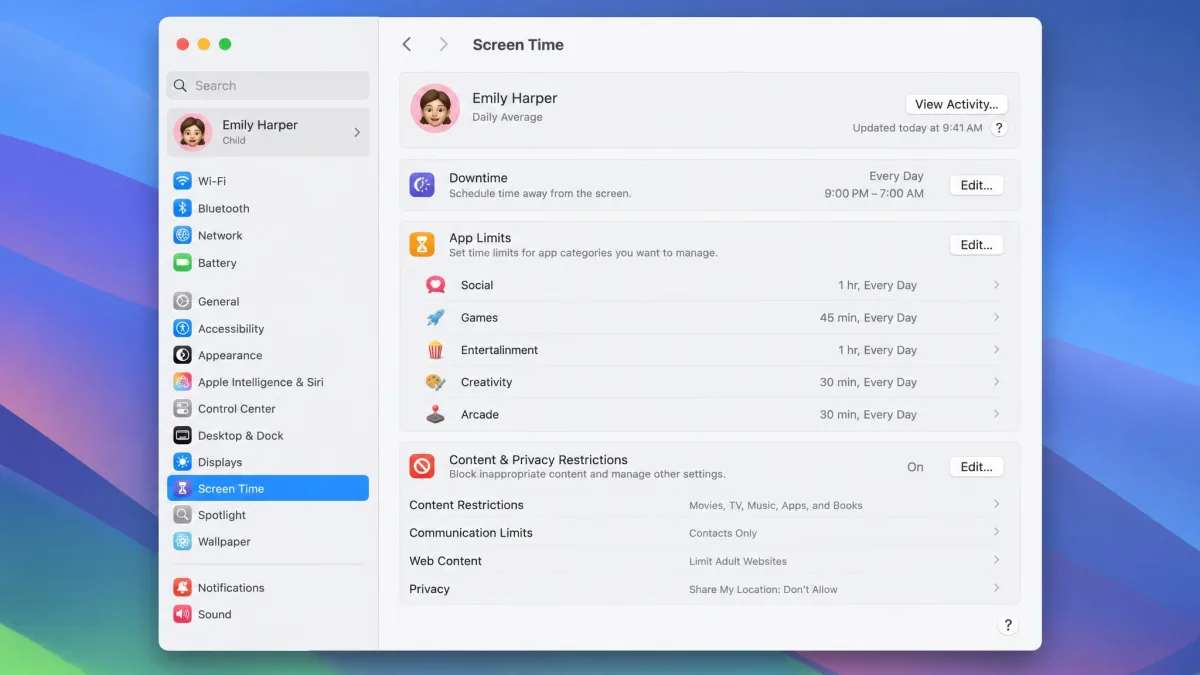Open Web Content row chevron
The image size is (1200, 675).
click(x=997, y=560)
